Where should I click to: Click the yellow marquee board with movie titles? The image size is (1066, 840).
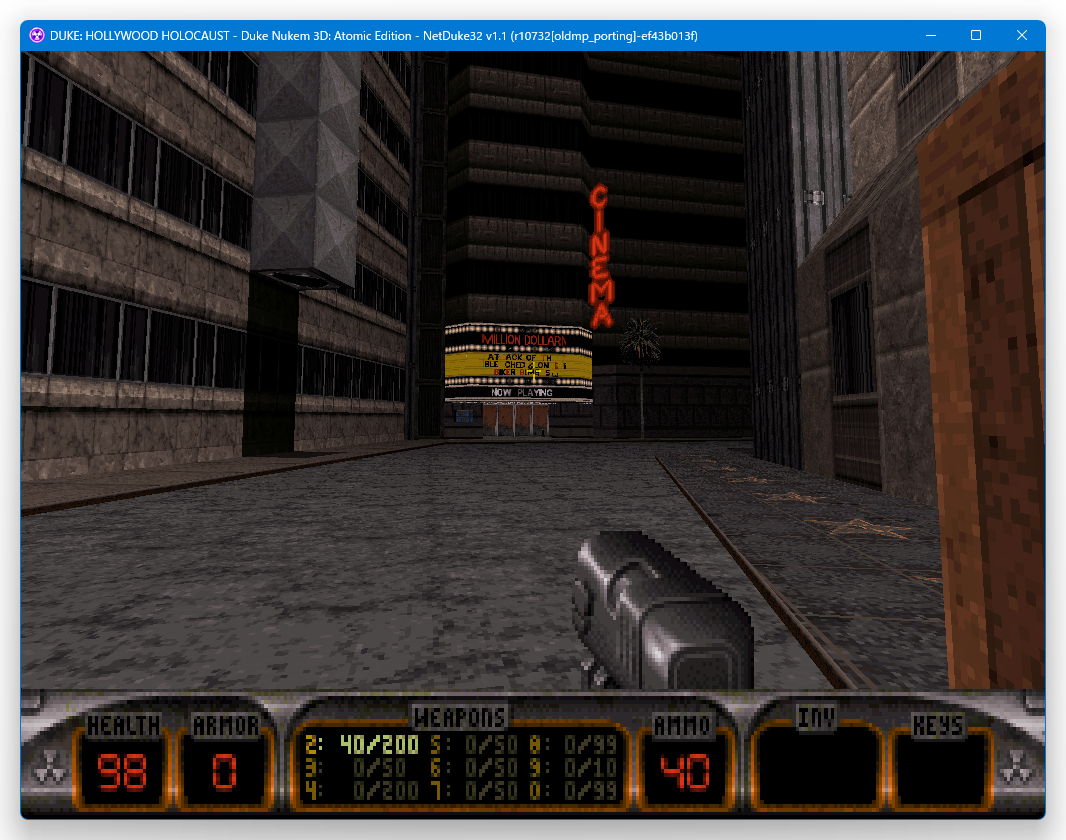point(518,364)
